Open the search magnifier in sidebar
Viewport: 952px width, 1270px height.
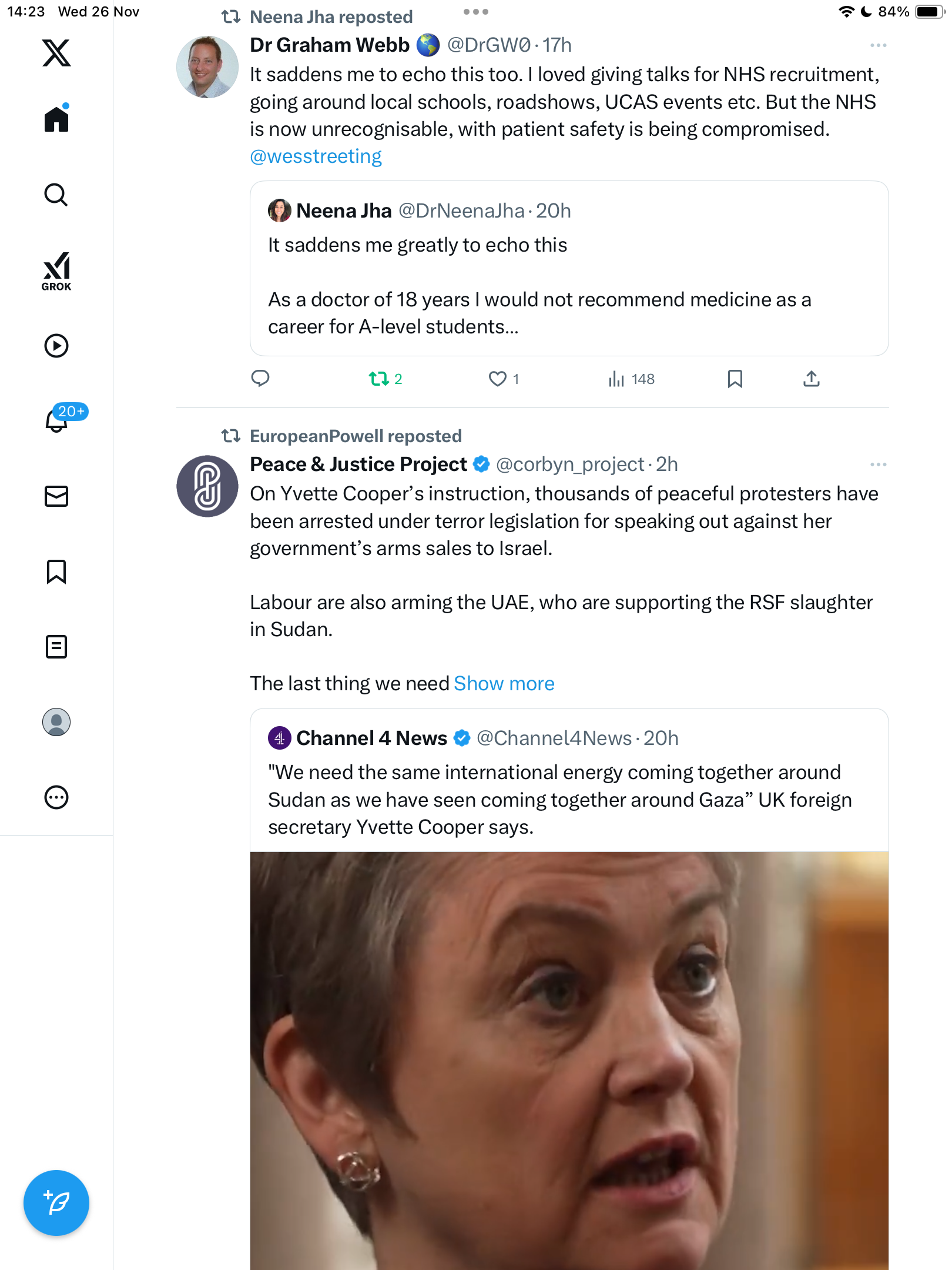click(56, 195)
